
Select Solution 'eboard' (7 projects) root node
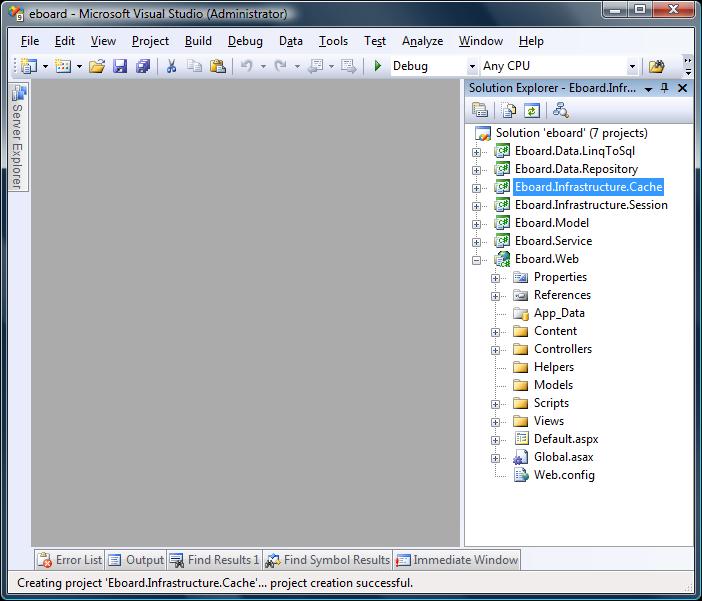tap(571, 133)
